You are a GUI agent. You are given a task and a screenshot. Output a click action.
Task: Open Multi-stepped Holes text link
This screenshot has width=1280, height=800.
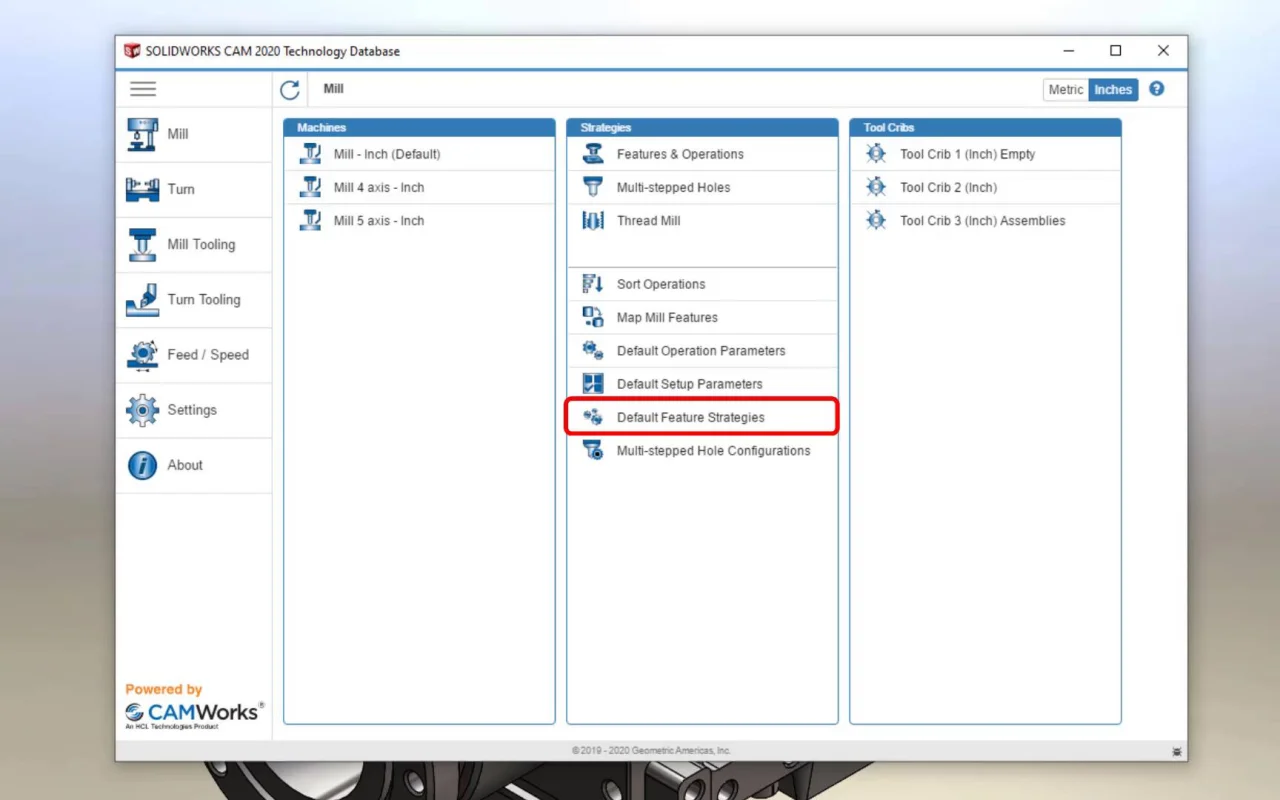click(x=673, y=187)
